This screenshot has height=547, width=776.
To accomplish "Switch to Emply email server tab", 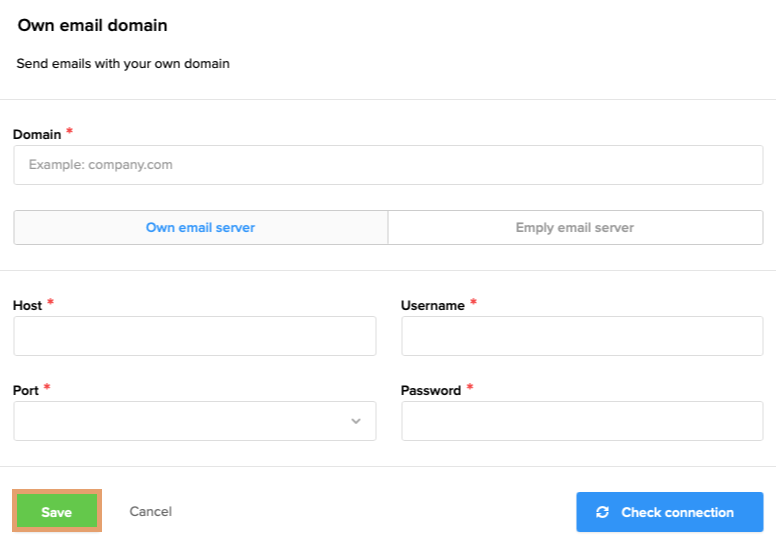I will (576, 228).
